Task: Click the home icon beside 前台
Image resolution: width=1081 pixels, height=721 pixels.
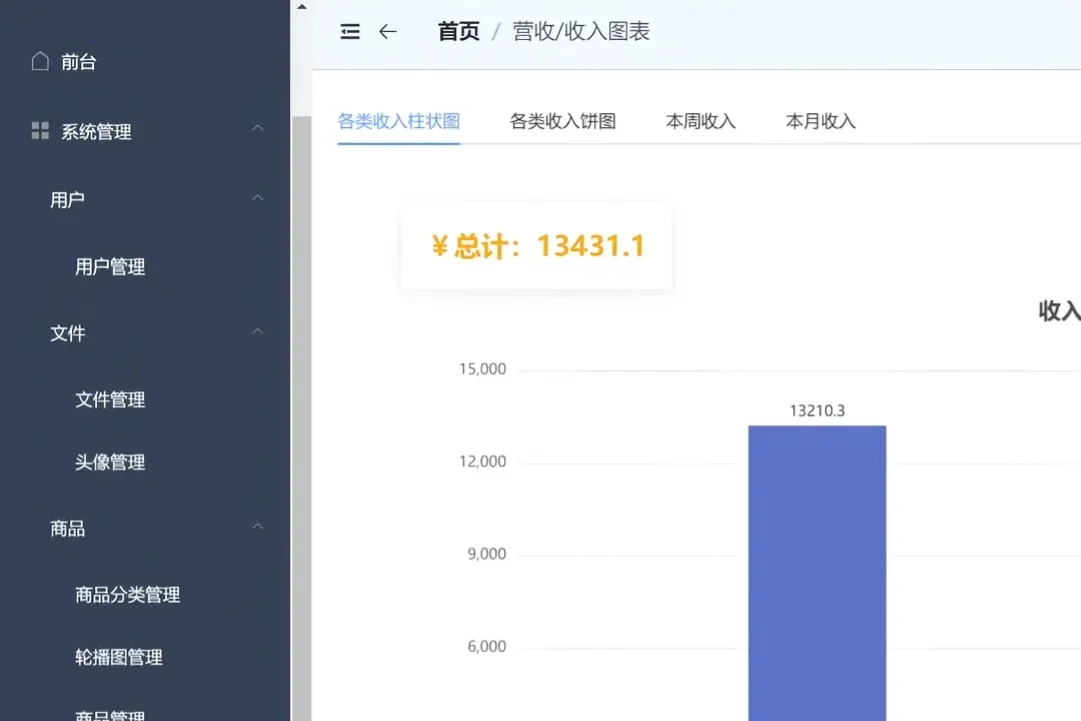Action: [x=39, y=61]
